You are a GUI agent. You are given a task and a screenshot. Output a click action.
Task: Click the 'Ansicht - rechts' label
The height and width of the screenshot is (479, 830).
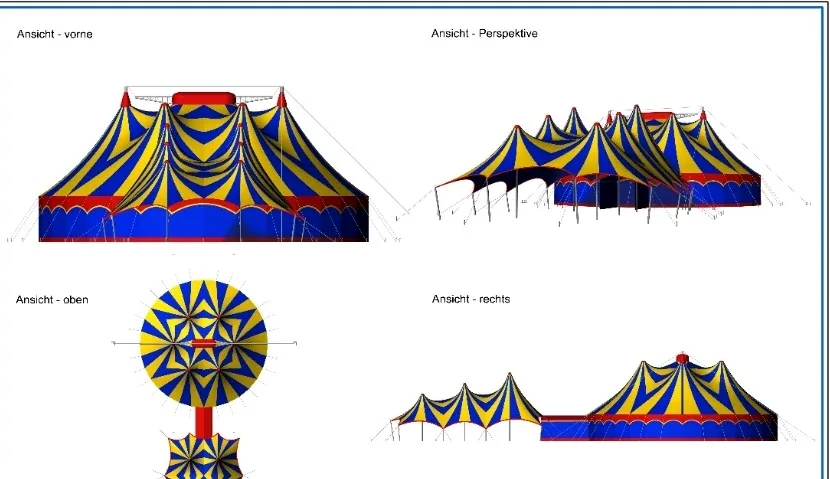[471, 299]
